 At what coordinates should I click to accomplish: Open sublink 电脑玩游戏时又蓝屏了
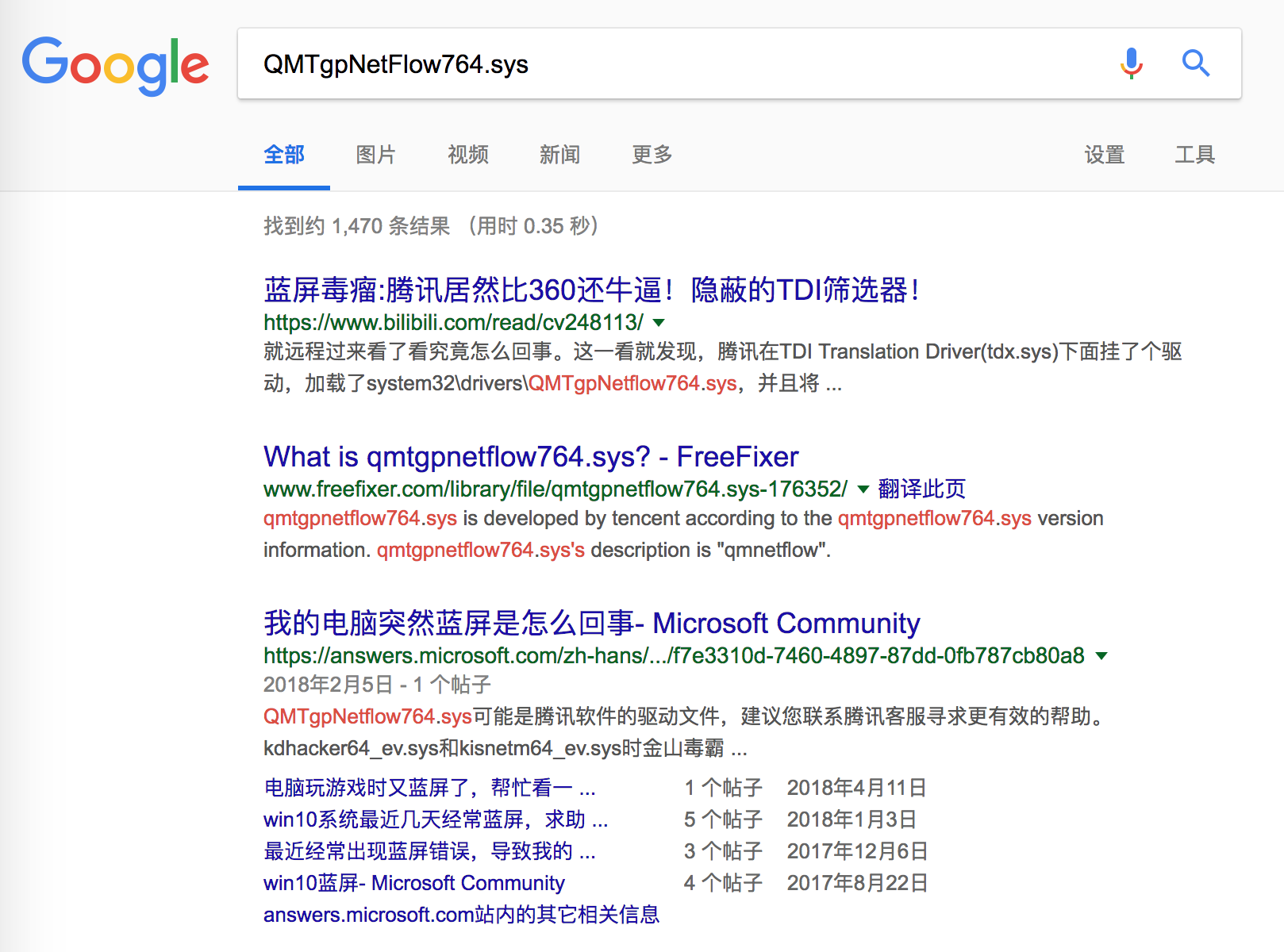point(429,788)
